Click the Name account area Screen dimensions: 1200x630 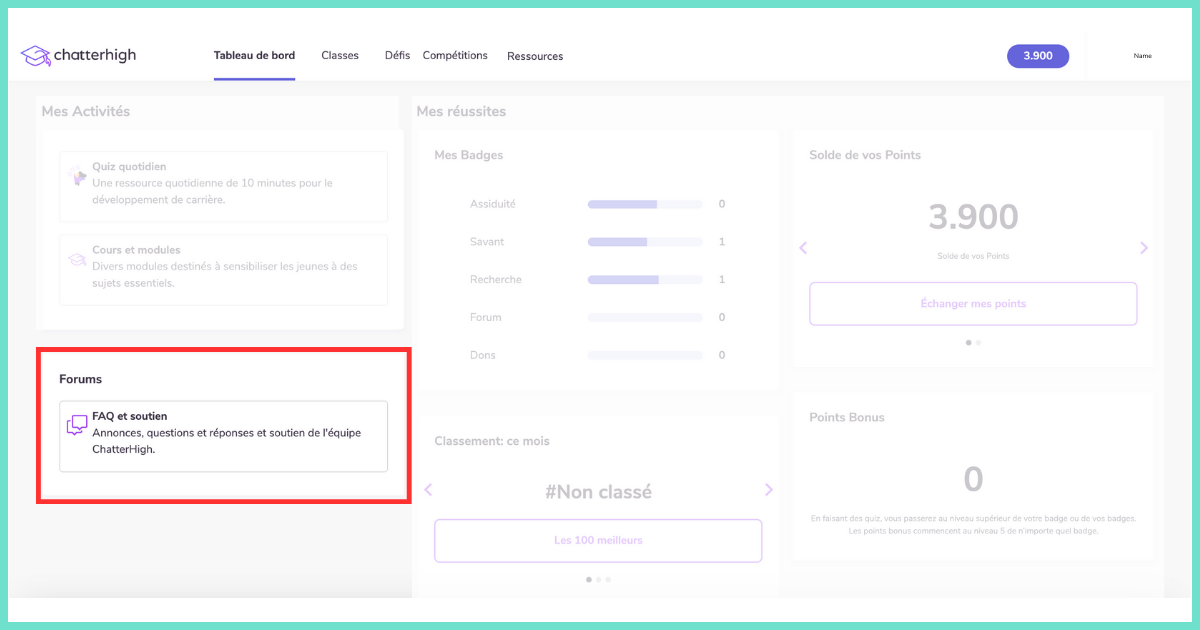tap(1142, 56)
